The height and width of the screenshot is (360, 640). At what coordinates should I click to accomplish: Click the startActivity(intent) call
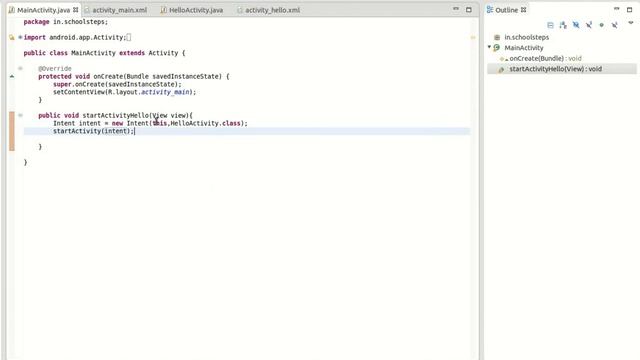[x=92, y=131]
